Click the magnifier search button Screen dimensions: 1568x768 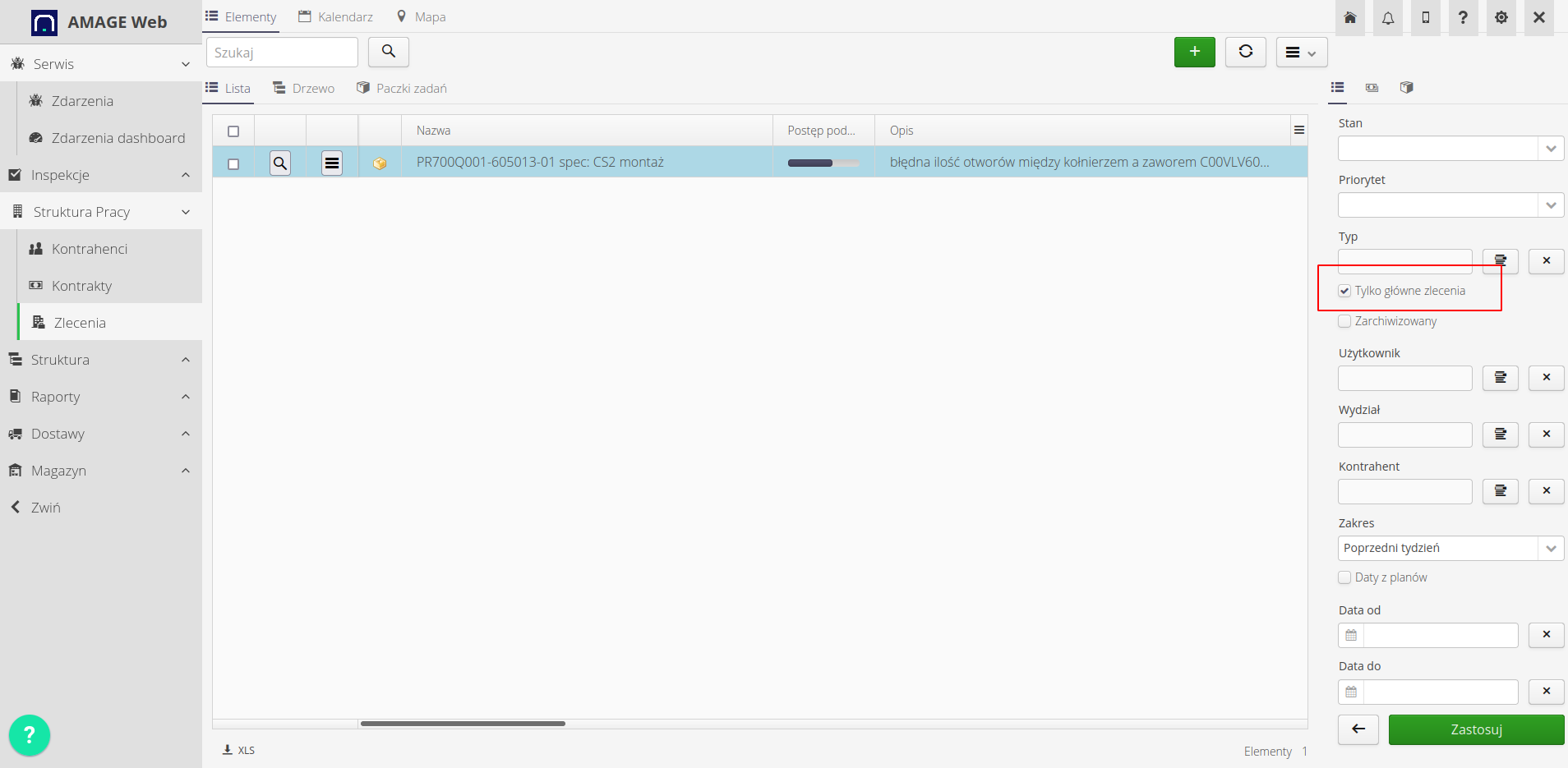(x=388, y=52)
